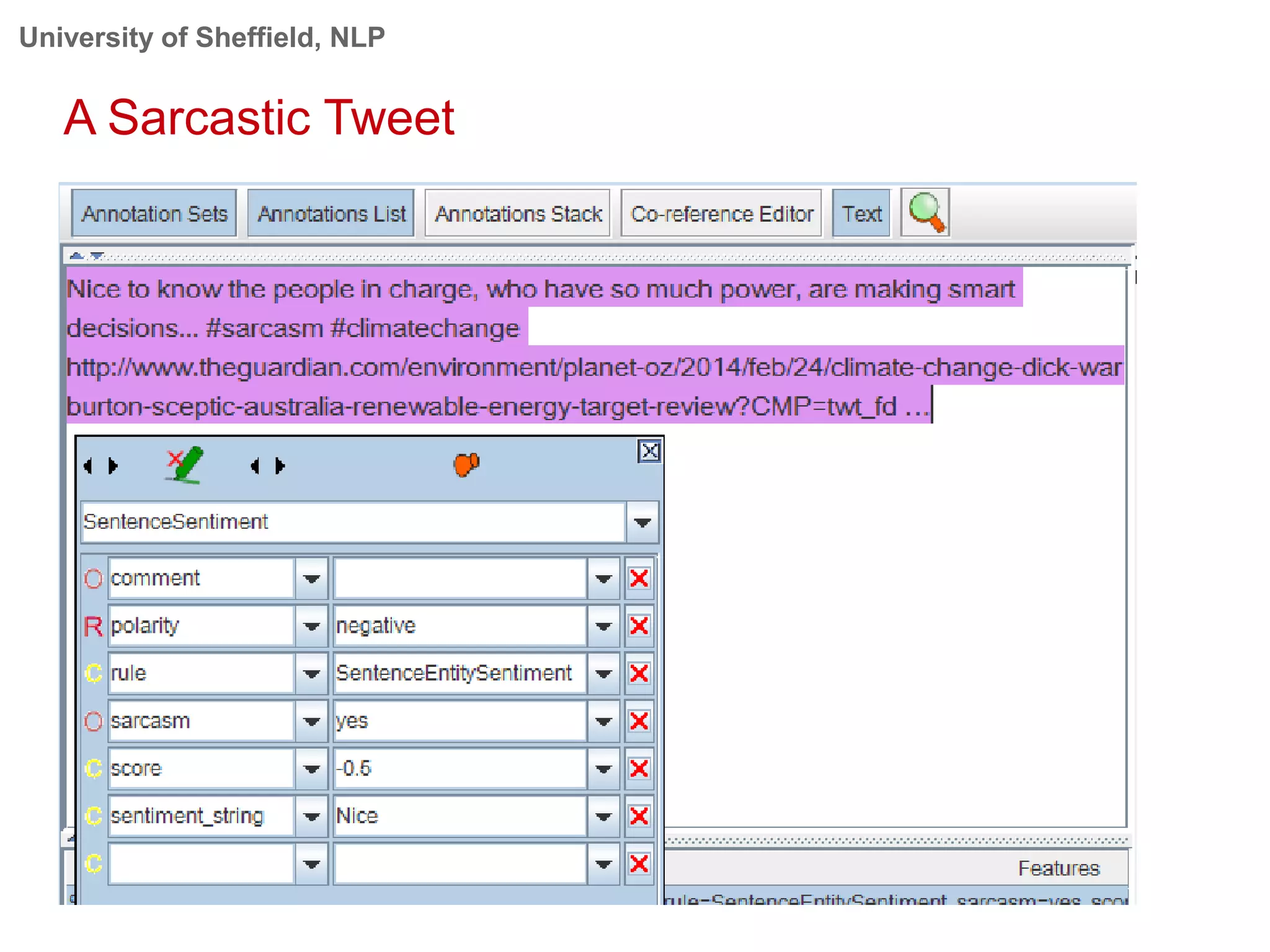1270x952 pixels.
Task: Open the negative polarity value dropdown
Action: coord(603,626)
